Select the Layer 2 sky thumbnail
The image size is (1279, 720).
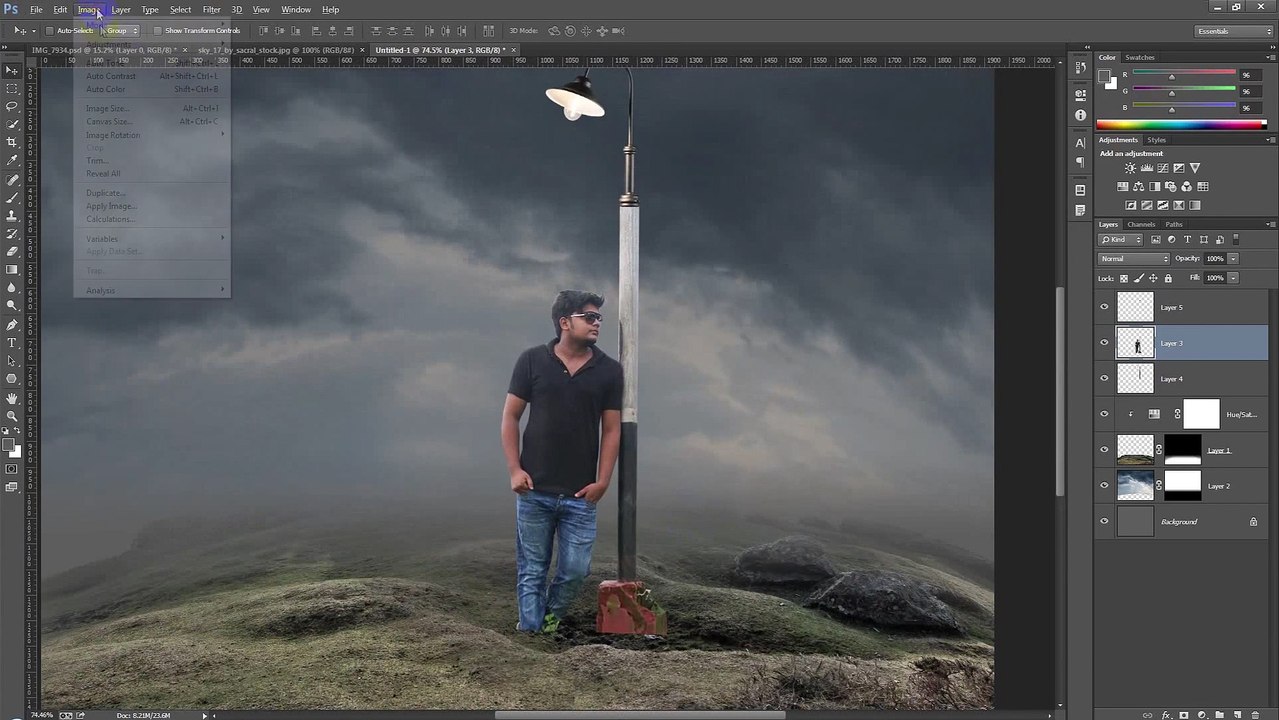[1135, 486]
